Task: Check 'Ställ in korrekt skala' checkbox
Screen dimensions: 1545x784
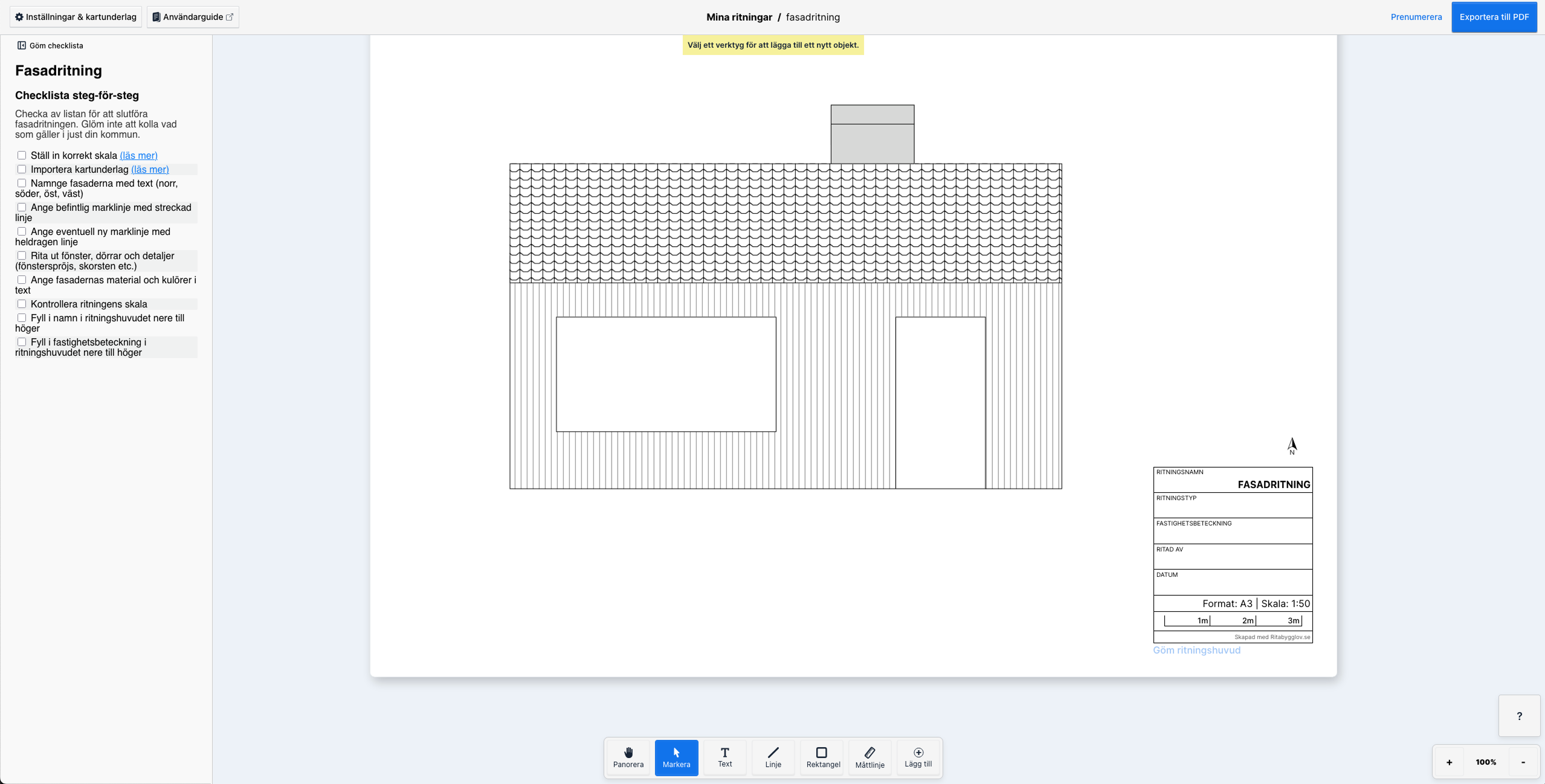Action: coord(22,155)
